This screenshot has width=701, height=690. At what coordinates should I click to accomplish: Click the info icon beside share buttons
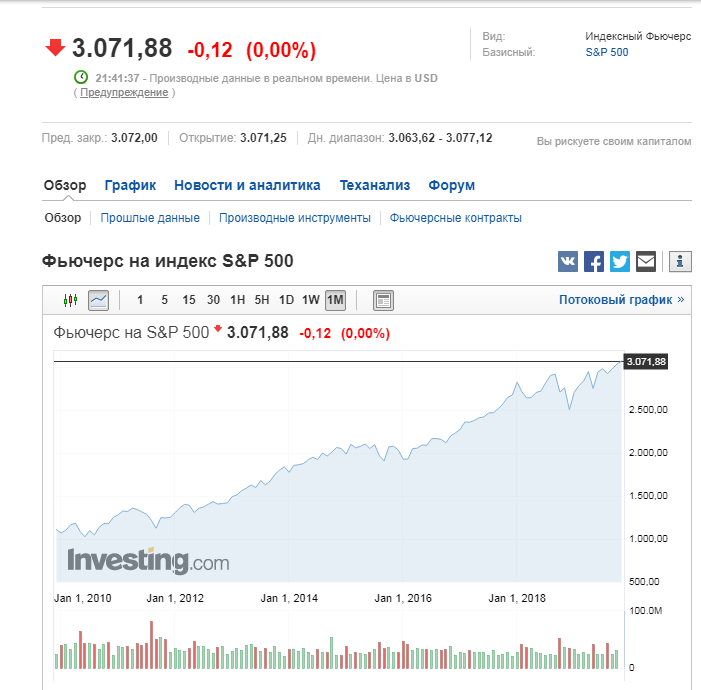(x=680, y=262)
